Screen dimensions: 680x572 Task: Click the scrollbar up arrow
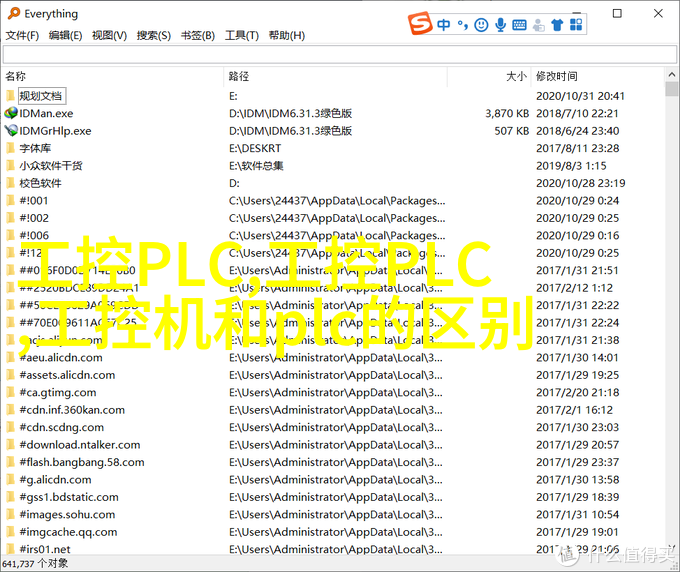click(672, 75)
